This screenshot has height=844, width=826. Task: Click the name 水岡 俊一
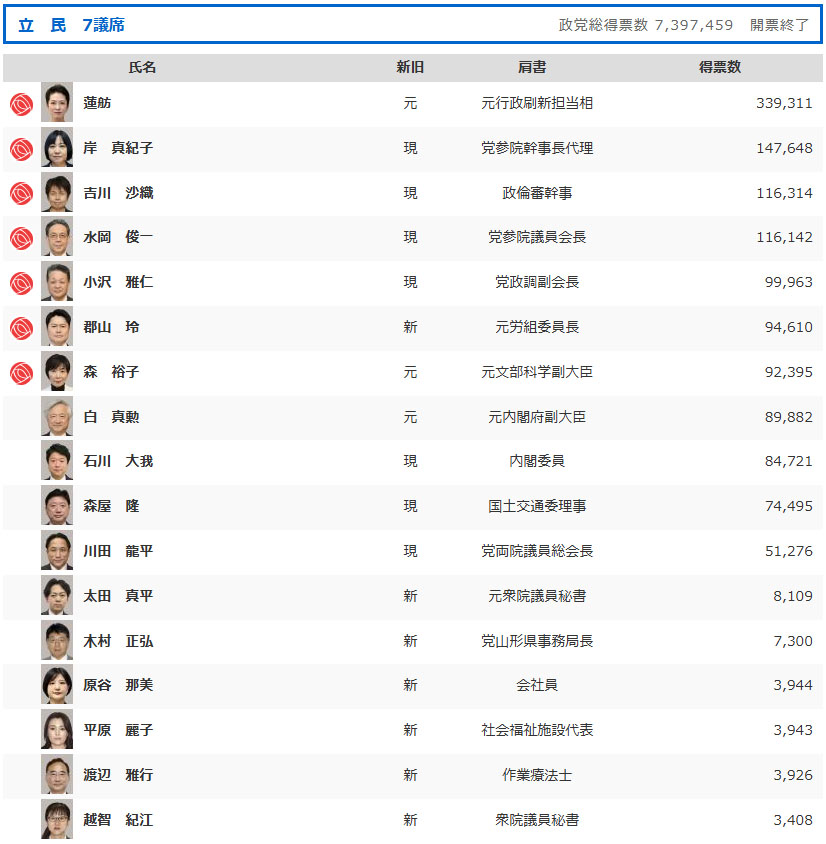[118, 237]
